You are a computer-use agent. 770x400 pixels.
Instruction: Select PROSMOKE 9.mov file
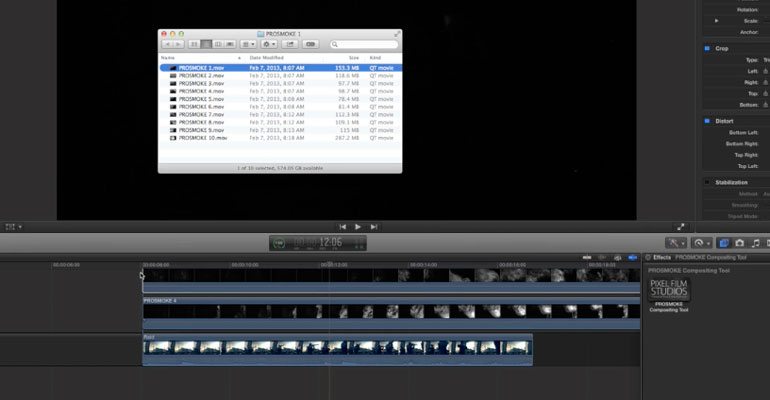tap(280, 130)
